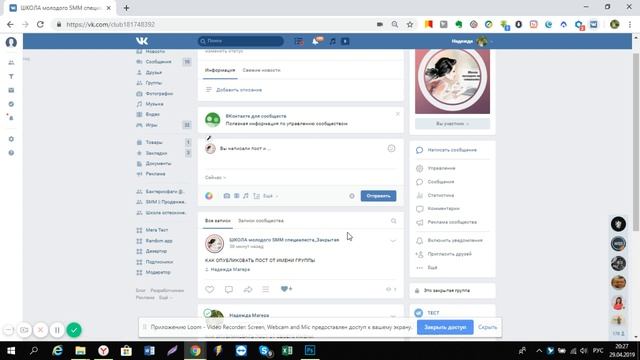Click Включить уведомления
The width and height of the screenshot is (640, 360).
point(455,240)
